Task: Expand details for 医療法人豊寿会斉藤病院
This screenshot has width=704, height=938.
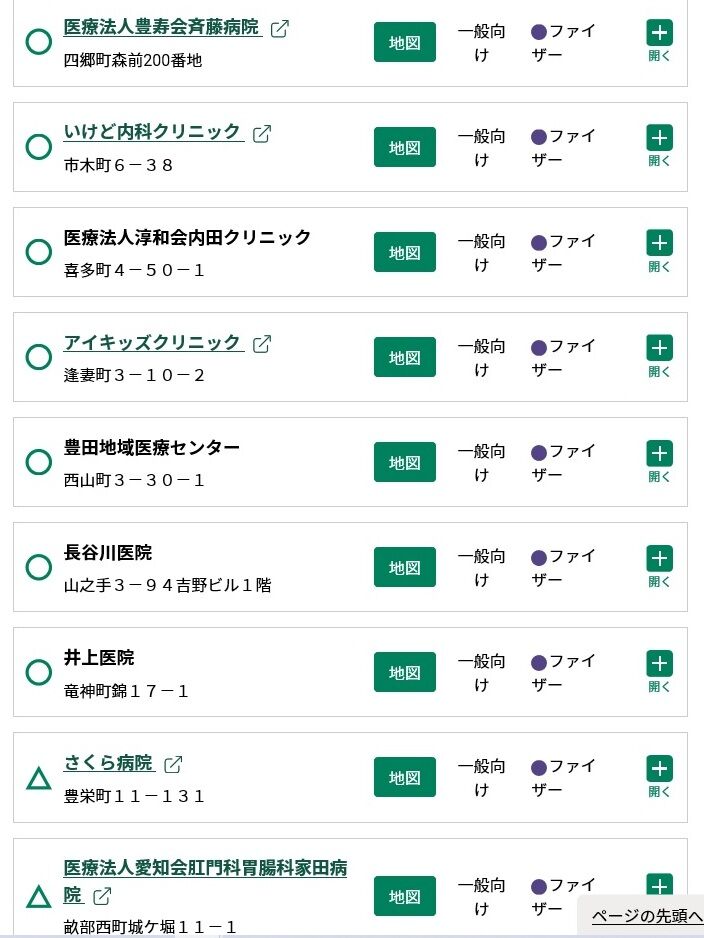Action: click(x=659, y=33)
